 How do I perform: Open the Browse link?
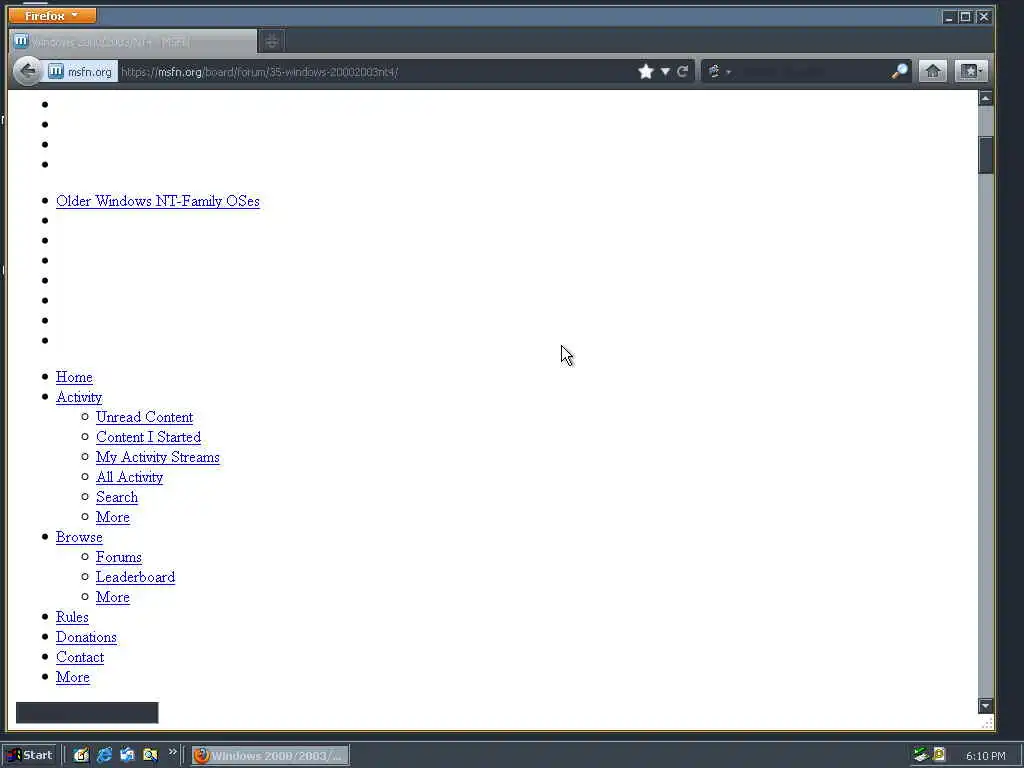tap(79, 537)
